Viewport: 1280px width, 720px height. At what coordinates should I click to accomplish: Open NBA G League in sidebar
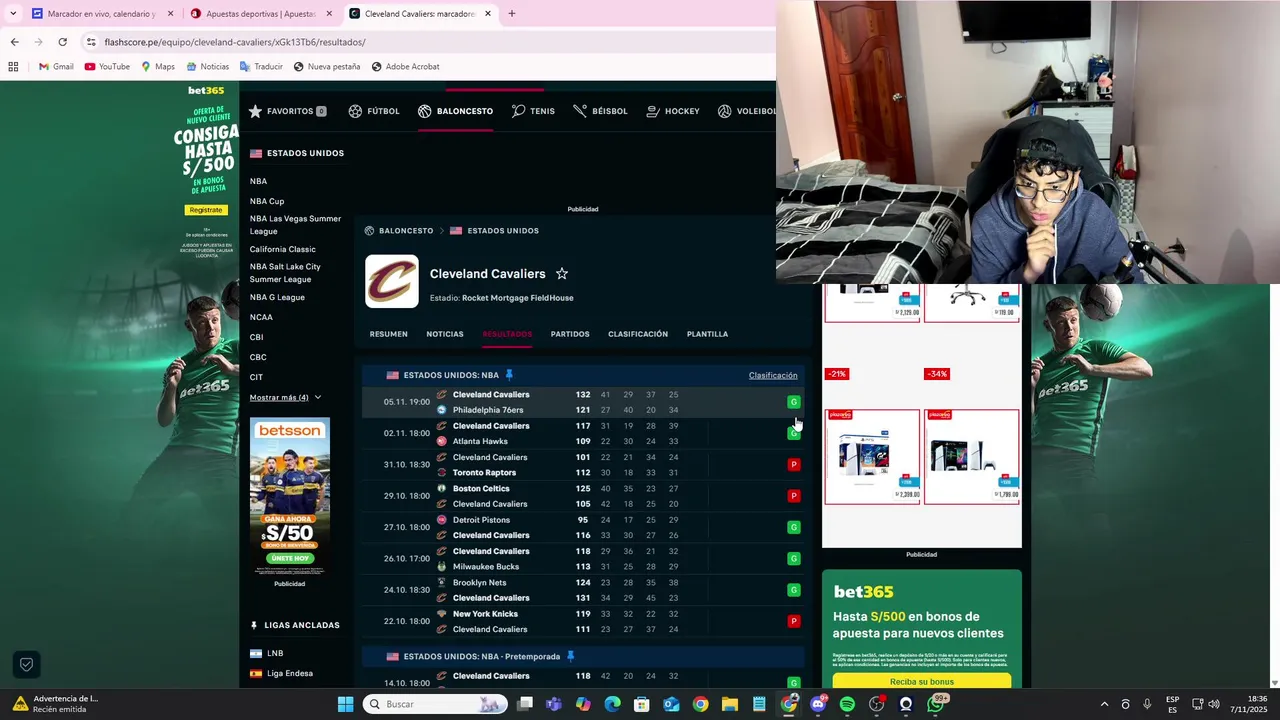(277, 297)
